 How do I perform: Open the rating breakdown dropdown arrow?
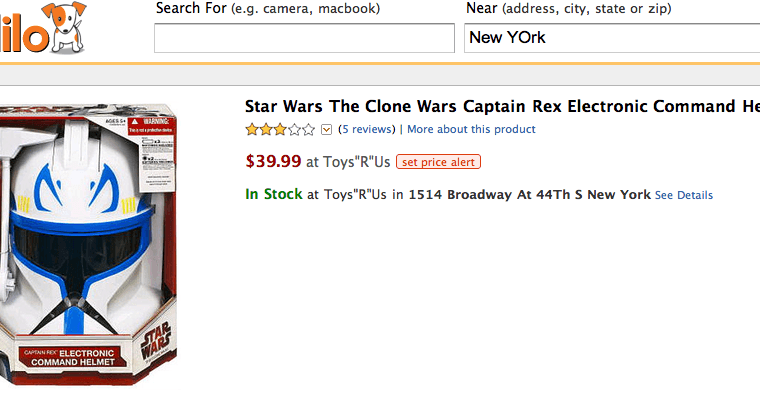pos(327,129)
